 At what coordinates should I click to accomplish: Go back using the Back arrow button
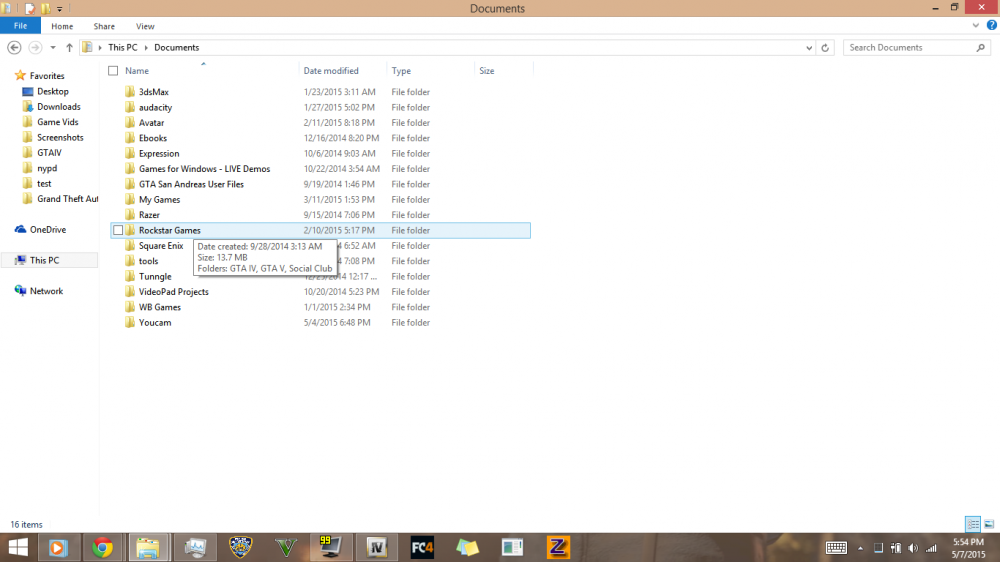tap(14, 47)
